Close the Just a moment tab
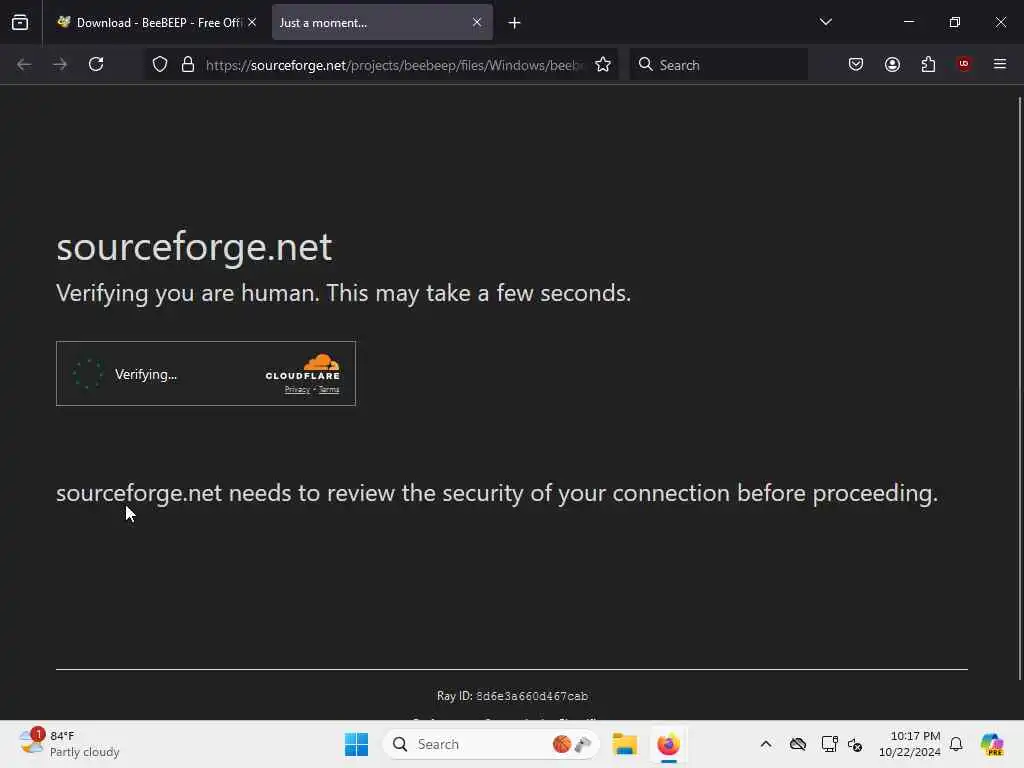 point(477,22)
